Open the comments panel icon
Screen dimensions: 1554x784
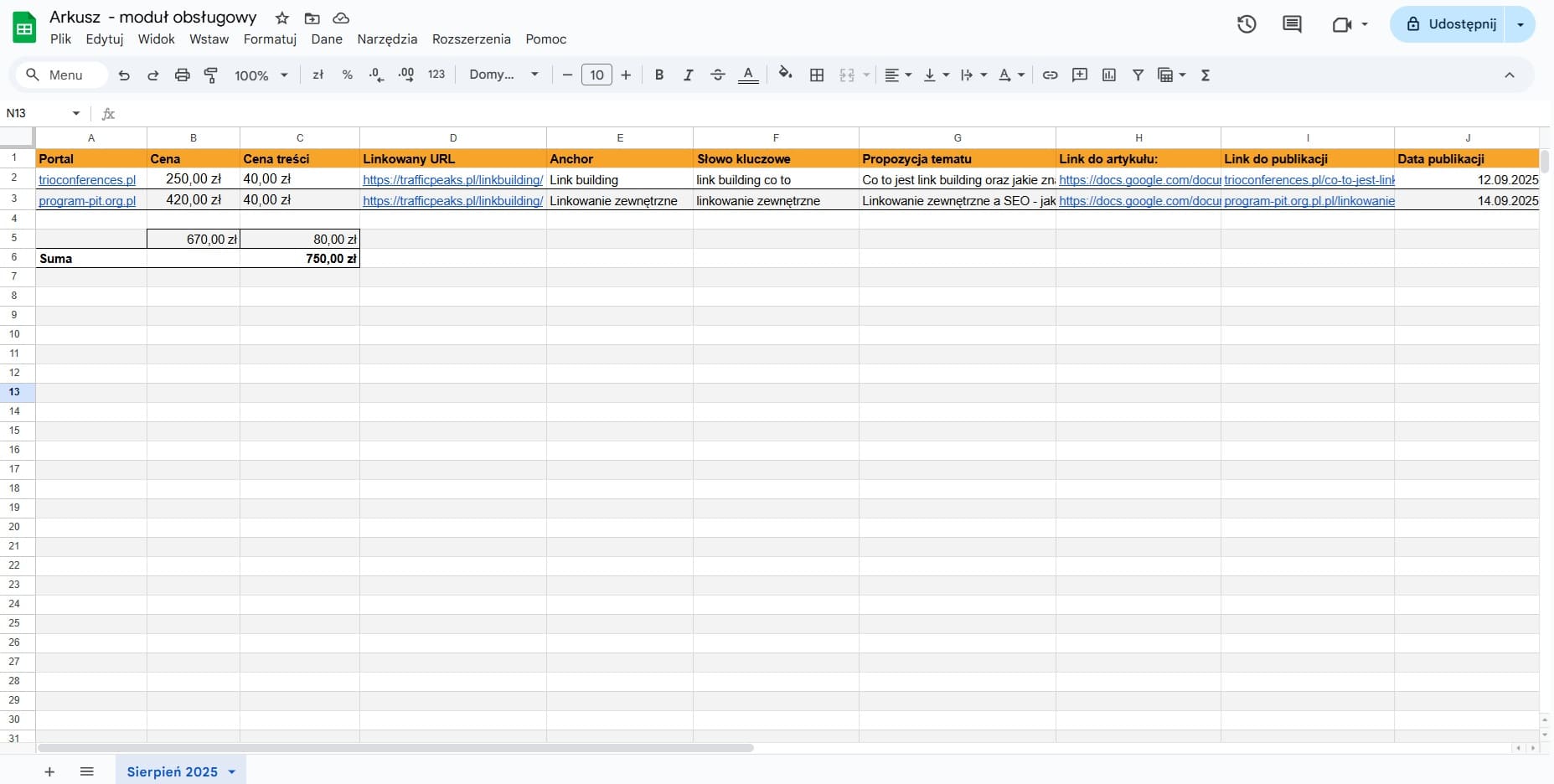pyautogui.click(x=1292, y=24)
